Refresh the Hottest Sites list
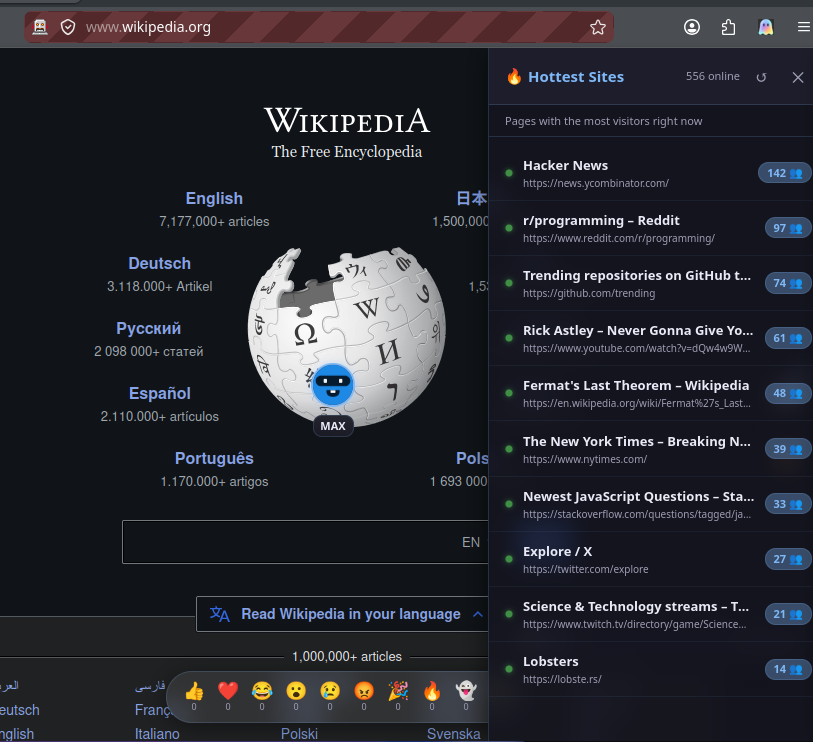Screen dimensions: 813x742 point(761,77)
